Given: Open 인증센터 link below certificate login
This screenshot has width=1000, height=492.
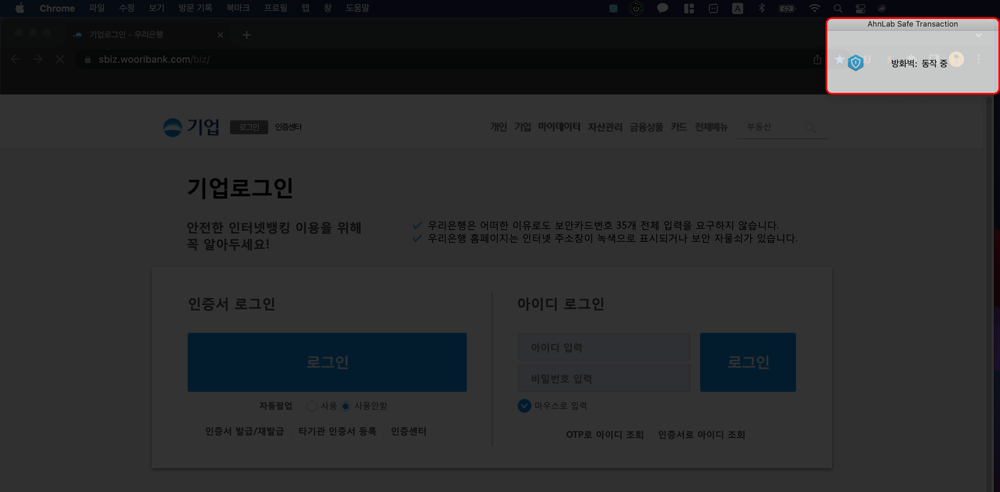Looking at the screenshot, I should click(409, 431).
